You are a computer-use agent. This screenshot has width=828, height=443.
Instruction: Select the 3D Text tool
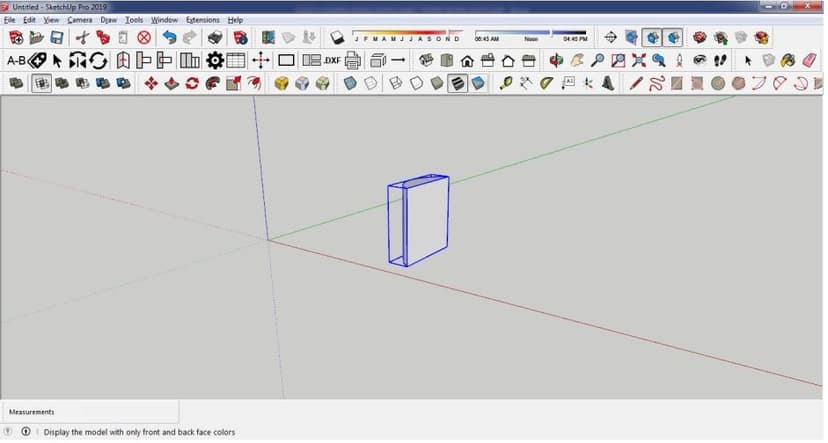click(608, 83)
